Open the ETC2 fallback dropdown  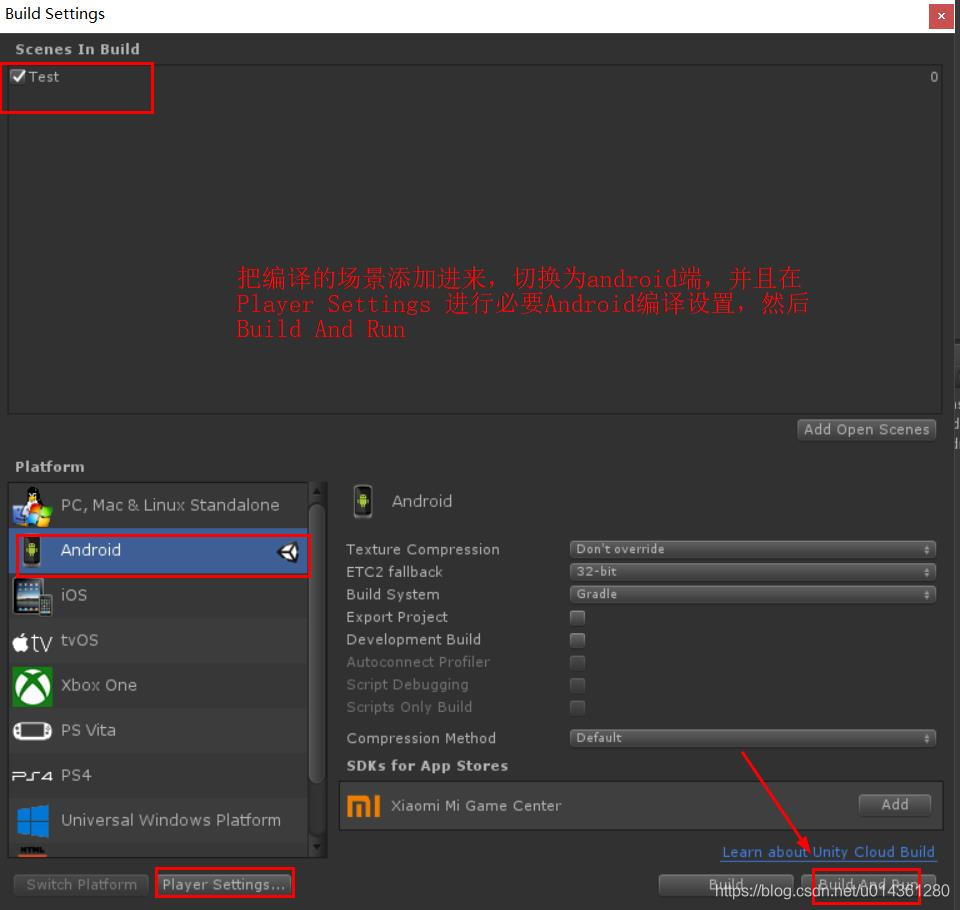752,572
